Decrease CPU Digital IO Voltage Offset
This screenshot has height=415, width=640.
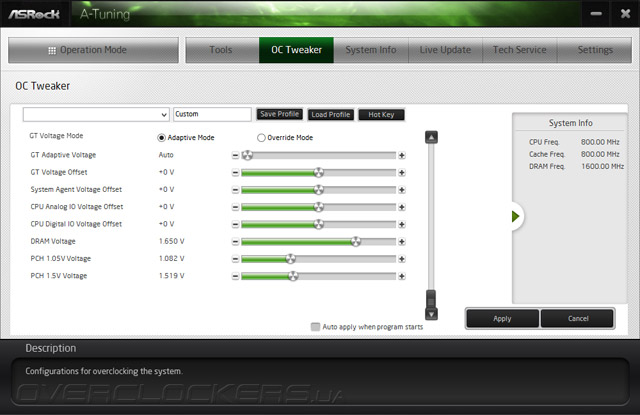(236, 224)
